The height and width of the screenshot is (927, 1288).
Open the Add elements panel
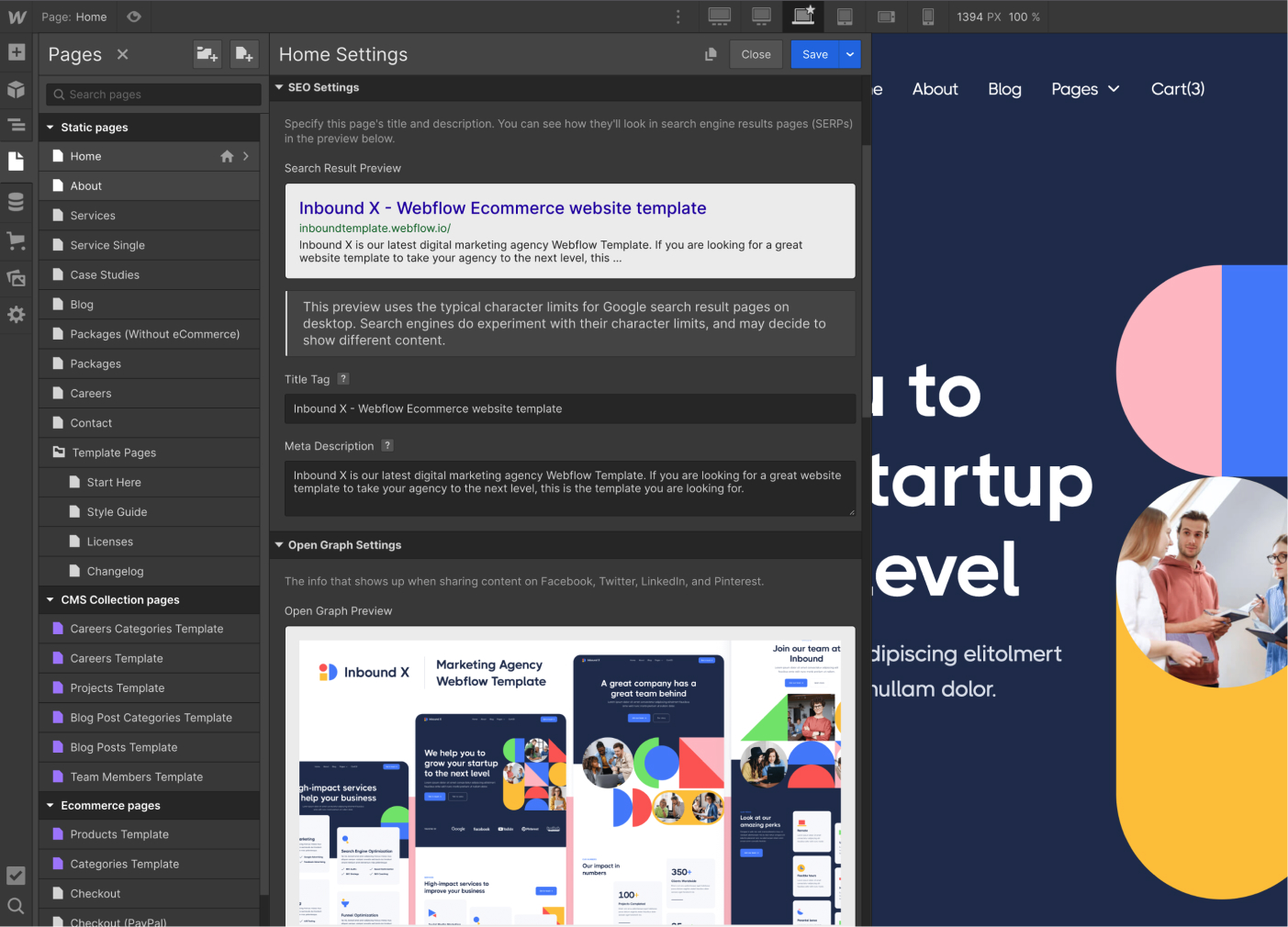pos(17,52)
